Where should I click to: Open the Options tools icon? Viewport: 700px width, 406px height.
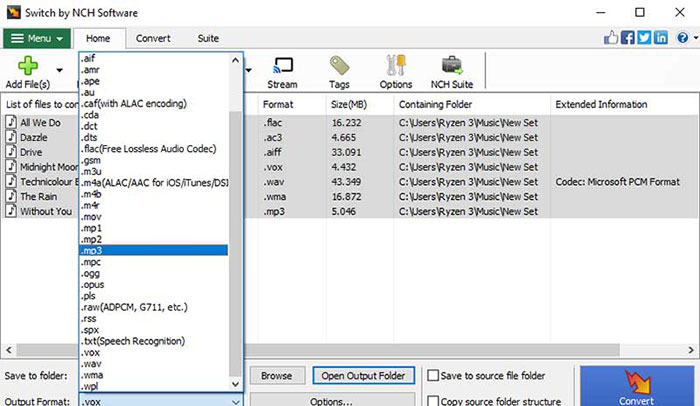click(396, 66)
